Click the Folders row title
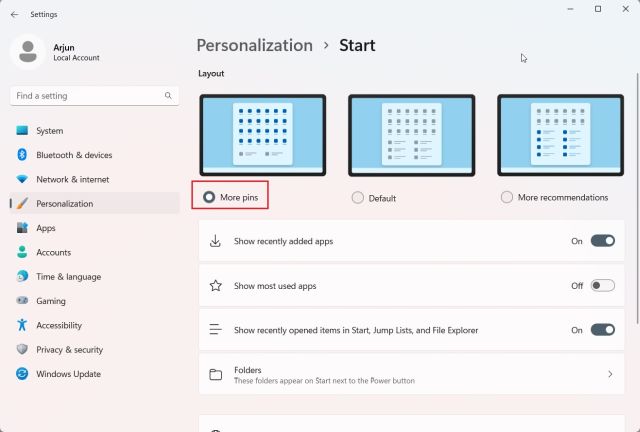This screenshot has height=432, width=640. pos(247,370)
